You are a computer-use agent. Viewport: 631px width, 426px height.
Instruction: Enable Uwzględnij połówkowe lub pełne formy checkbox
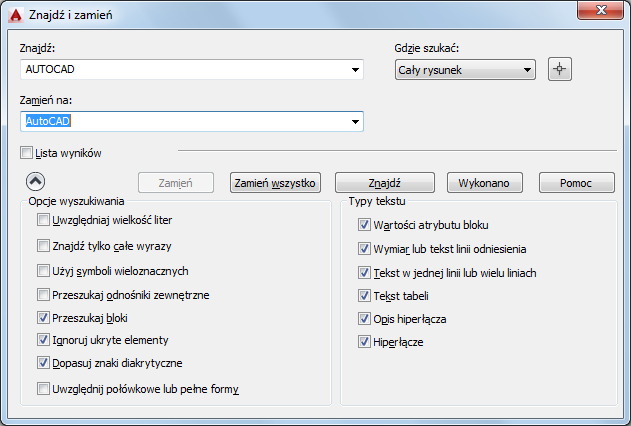tap(43, 389)
